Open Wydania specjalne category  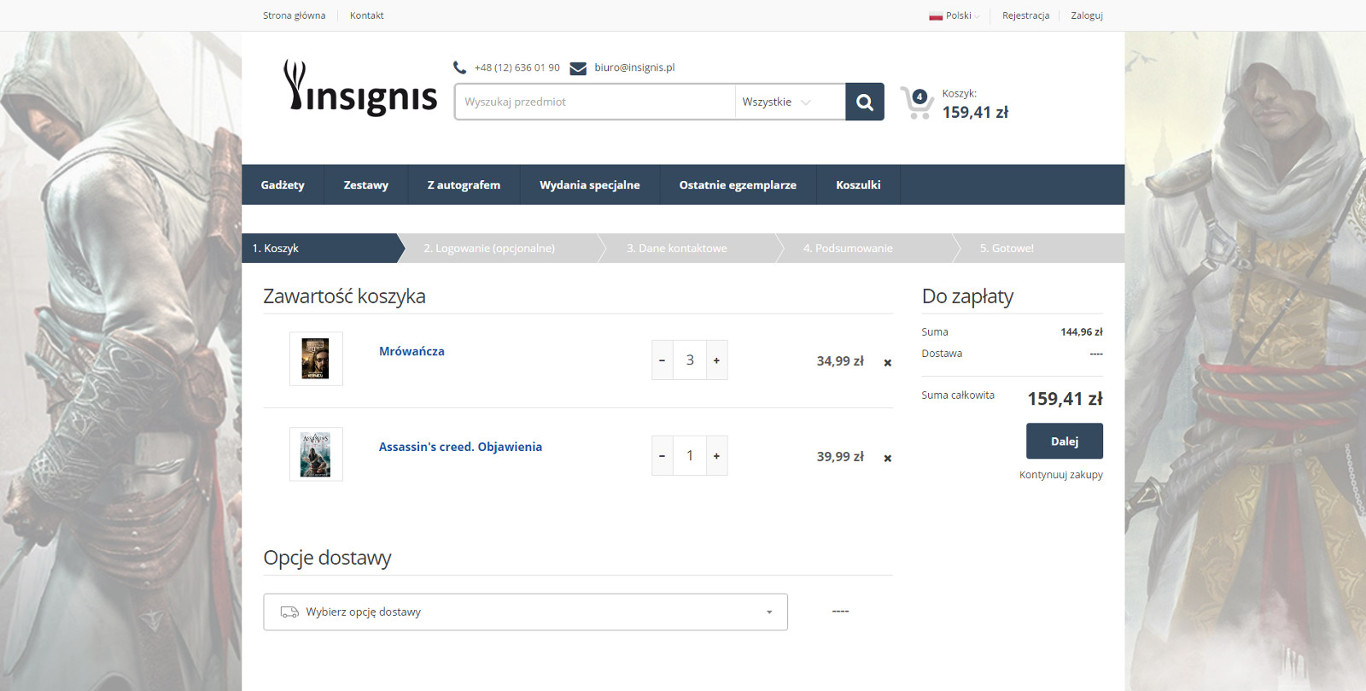tap(590, 185)
